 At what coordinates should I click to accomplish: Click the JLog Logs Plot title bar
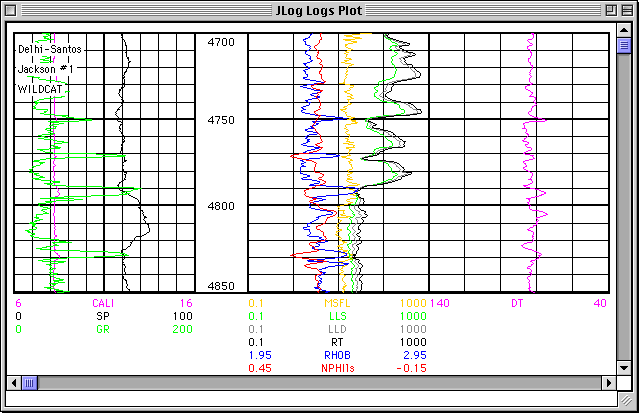[x=319, y=11]
